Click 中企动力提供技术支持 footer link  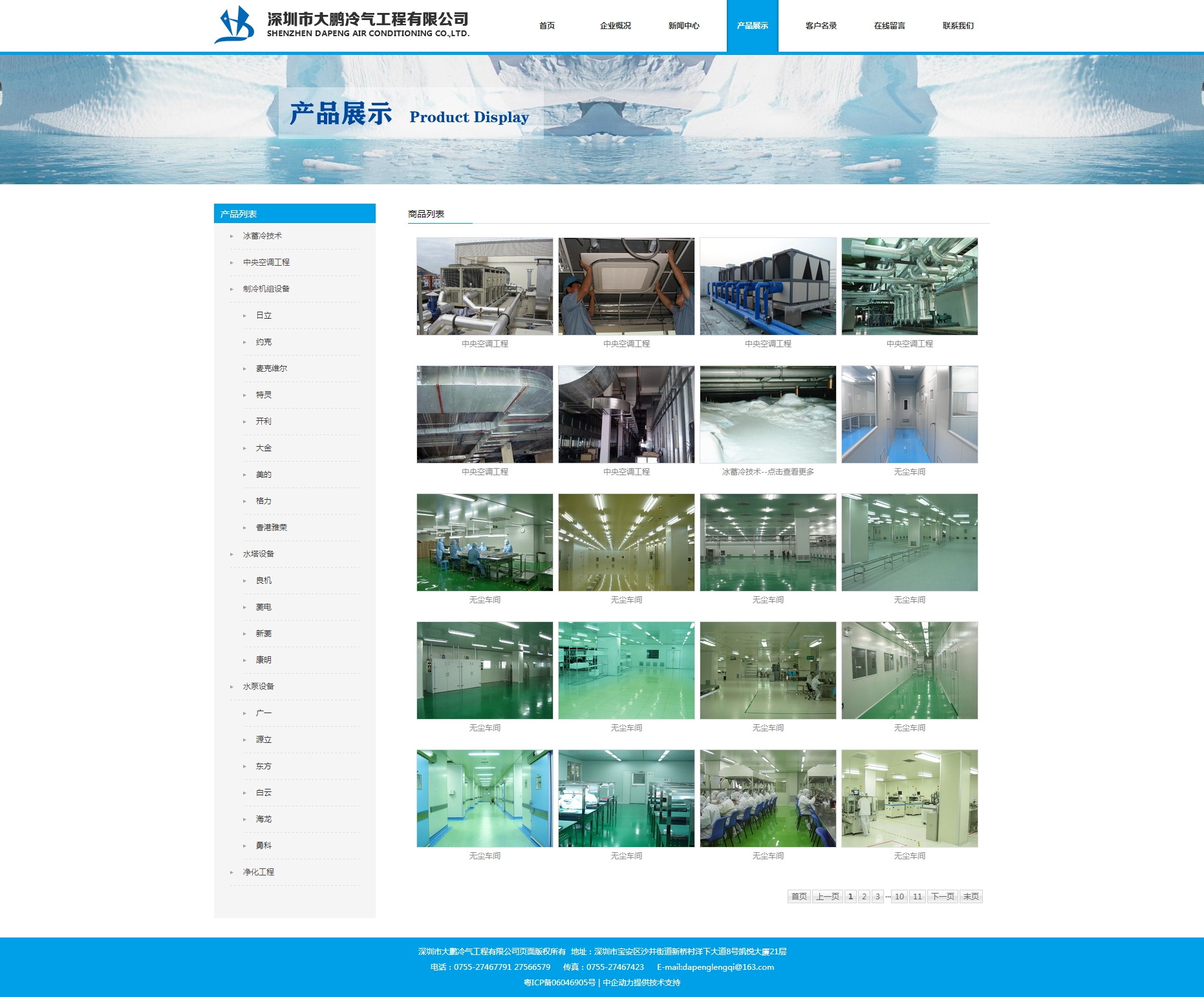point(641,983)
